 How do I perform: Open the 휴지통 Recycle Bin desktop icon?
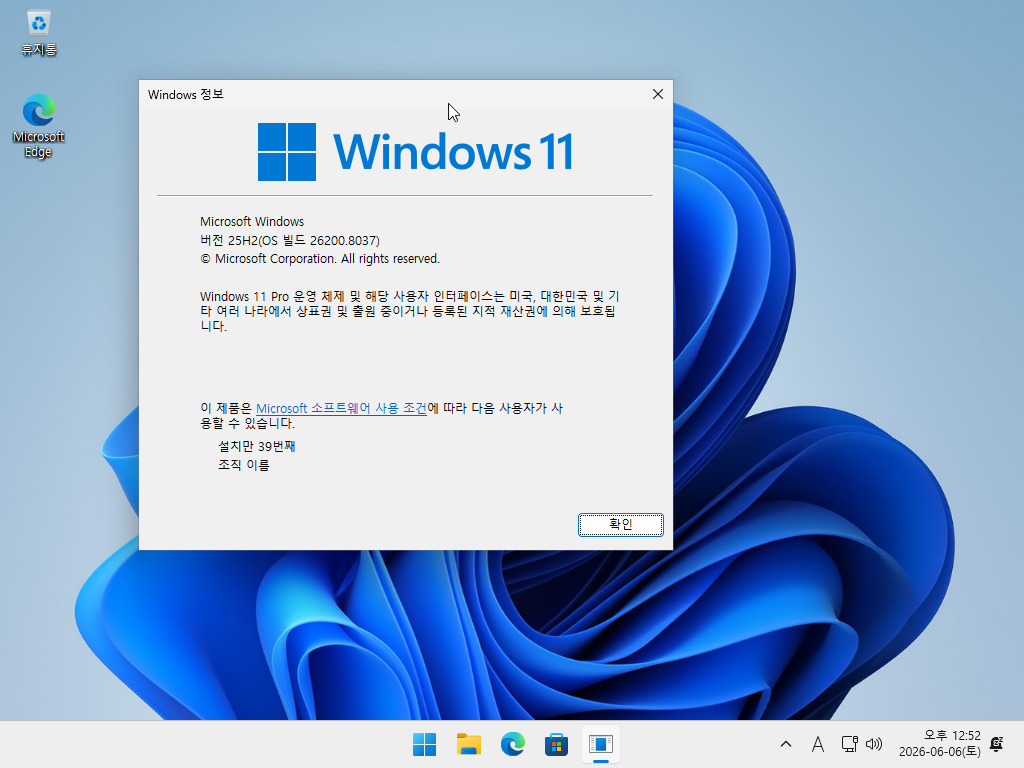[39, 34]
